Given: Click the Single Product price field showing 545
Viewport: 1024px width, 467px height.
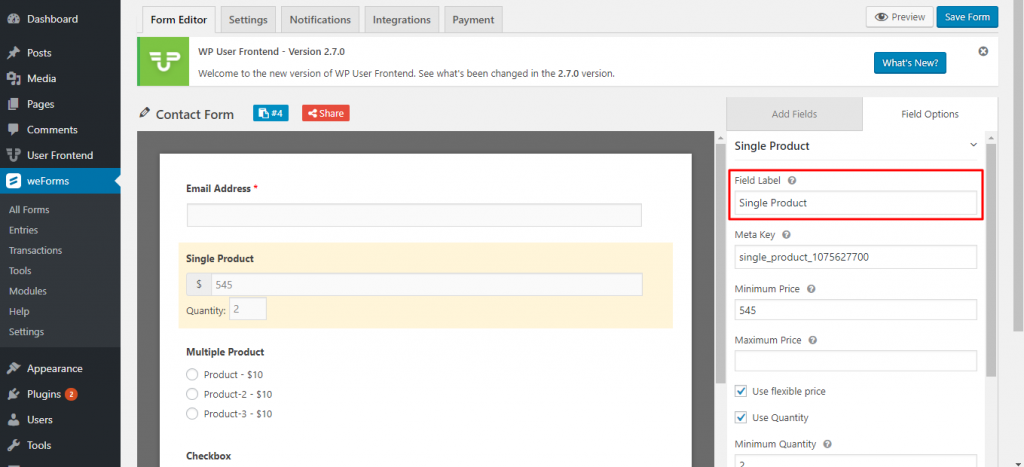Looking at the screenshot, I should [x=426, y=285].
